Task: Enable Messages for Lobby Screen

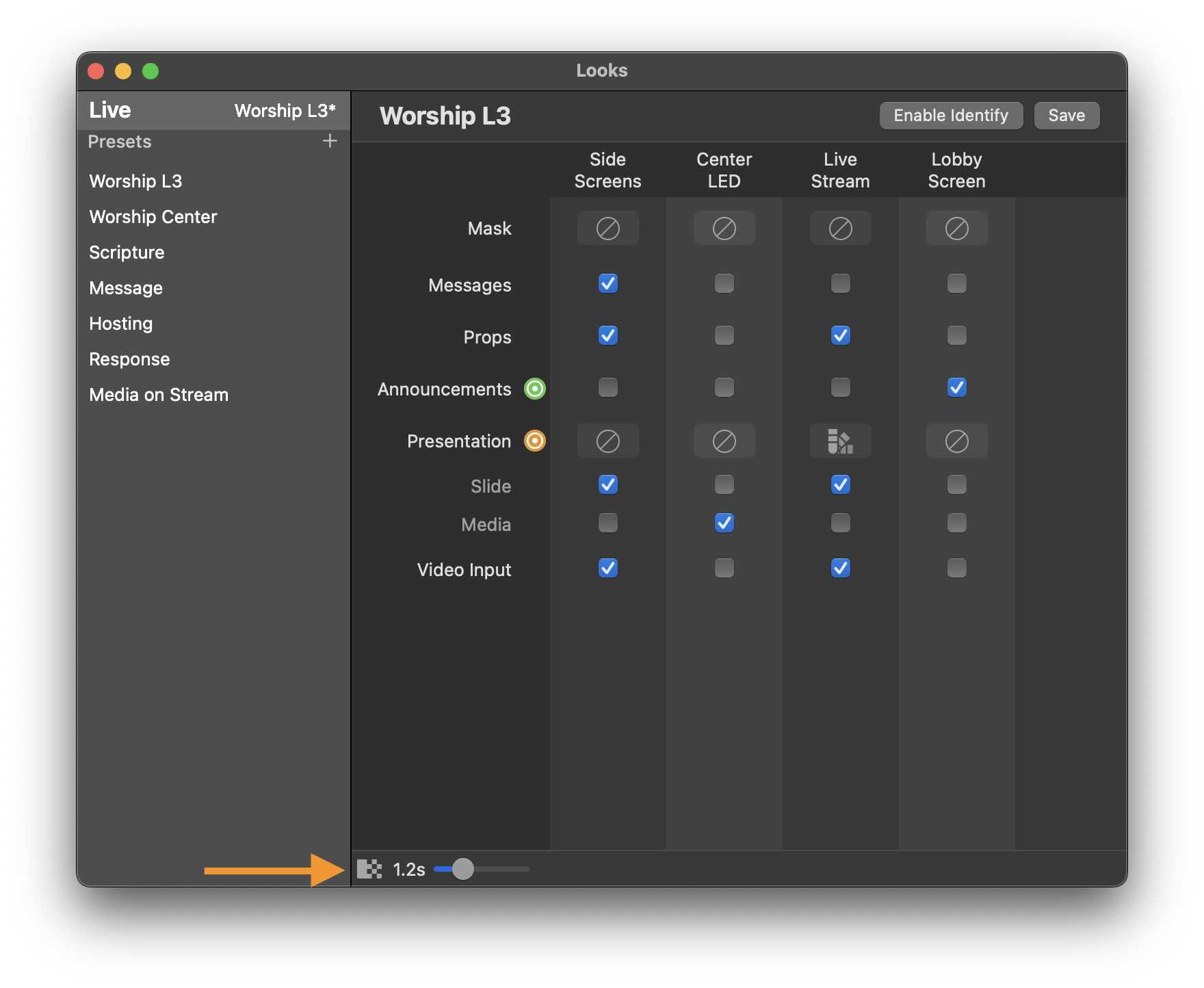Action: (x=956, y=283)
